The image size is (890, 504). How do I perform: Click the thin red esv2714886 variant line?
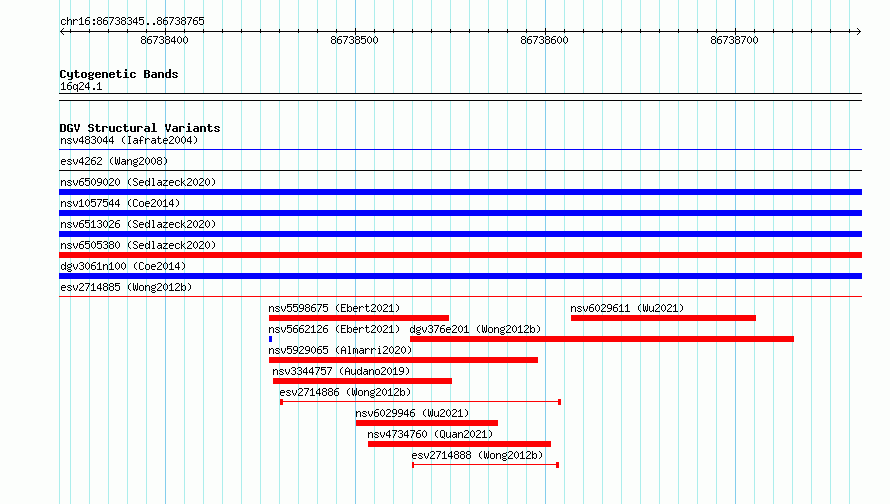421,402
